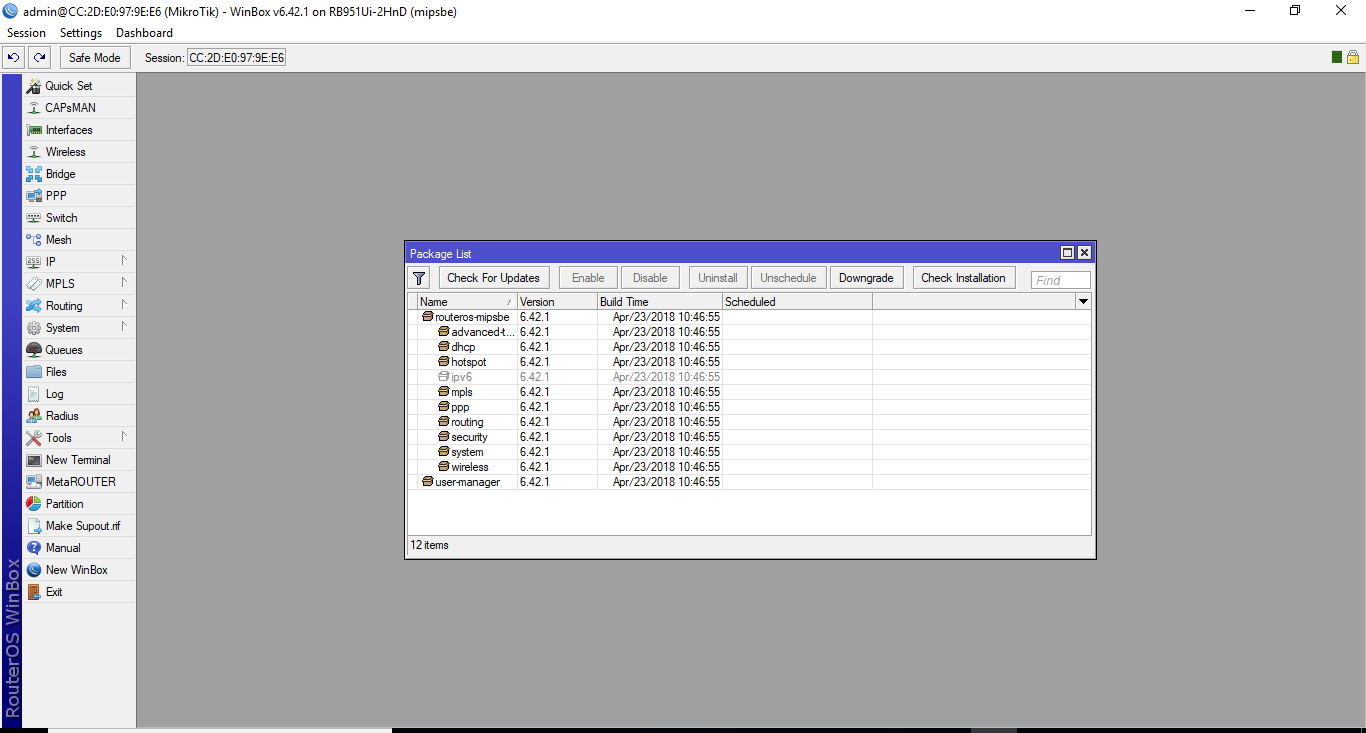Image resolution: width=1366 pixels, height=733 pixels.
Task: Click the Enable button in Package List
Action: pos(588,278)
